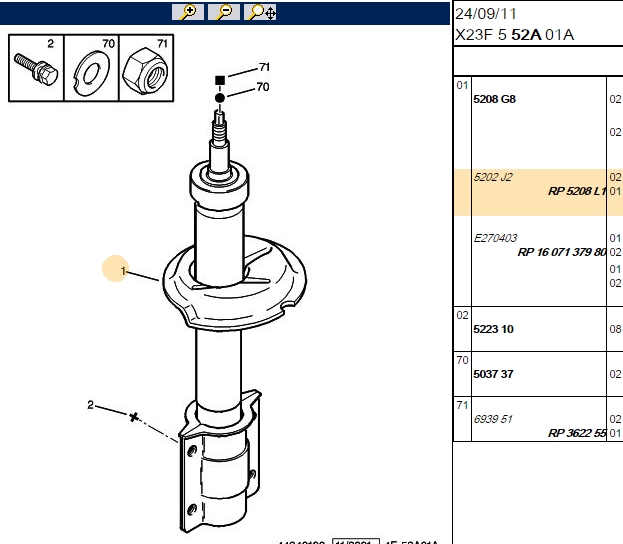Click the zoom in magnifier icon
The height and width of the screenshot is (544, 623).
188,12
